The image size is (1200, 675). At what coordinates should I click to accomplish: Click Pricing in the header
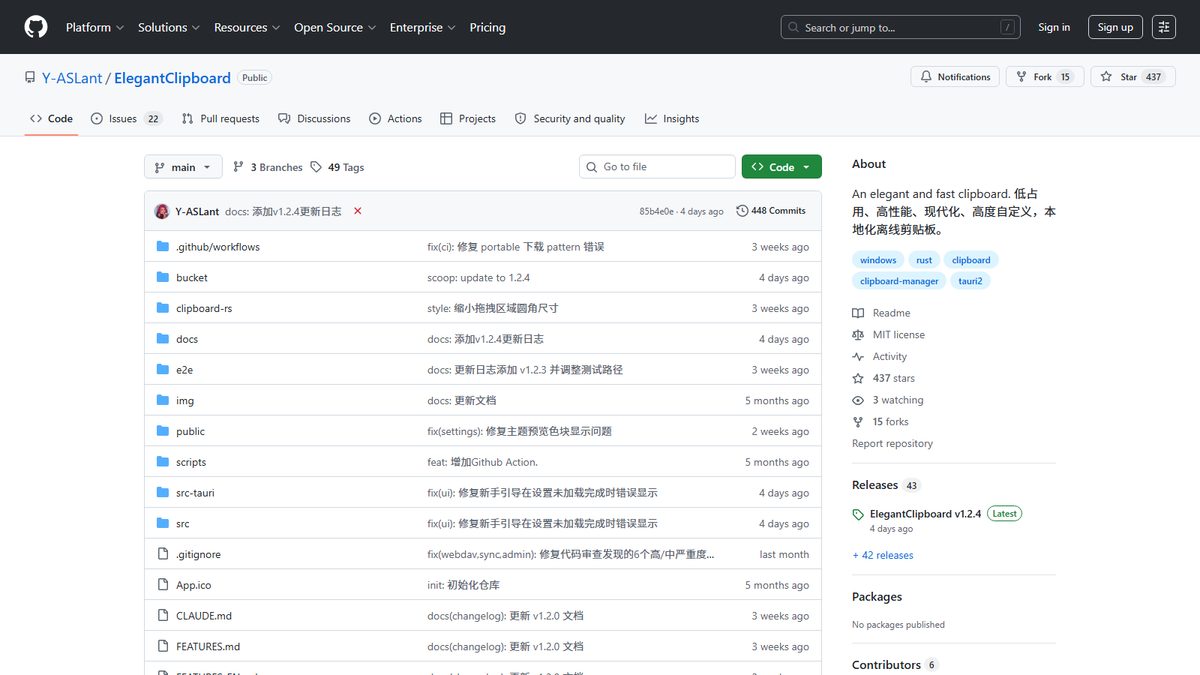[x=488, y=27]
